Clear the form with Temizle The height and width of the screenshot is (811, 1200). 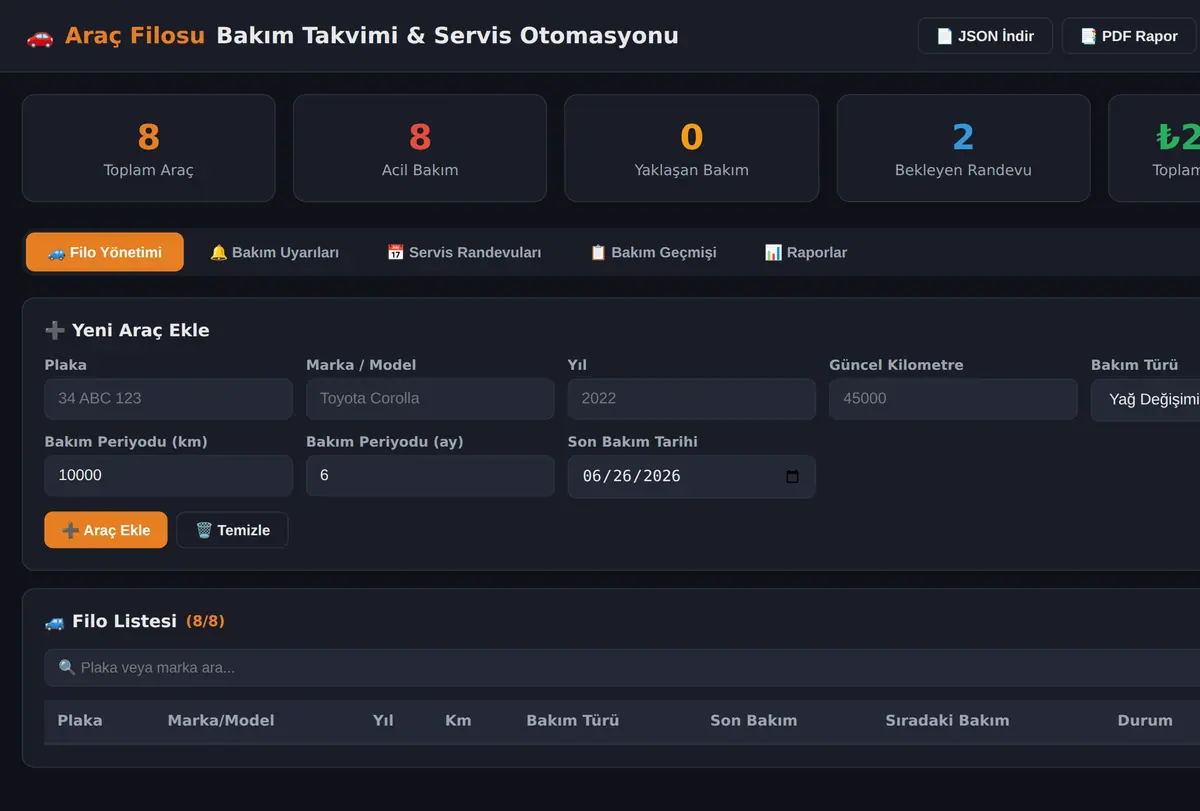point(232,530)
